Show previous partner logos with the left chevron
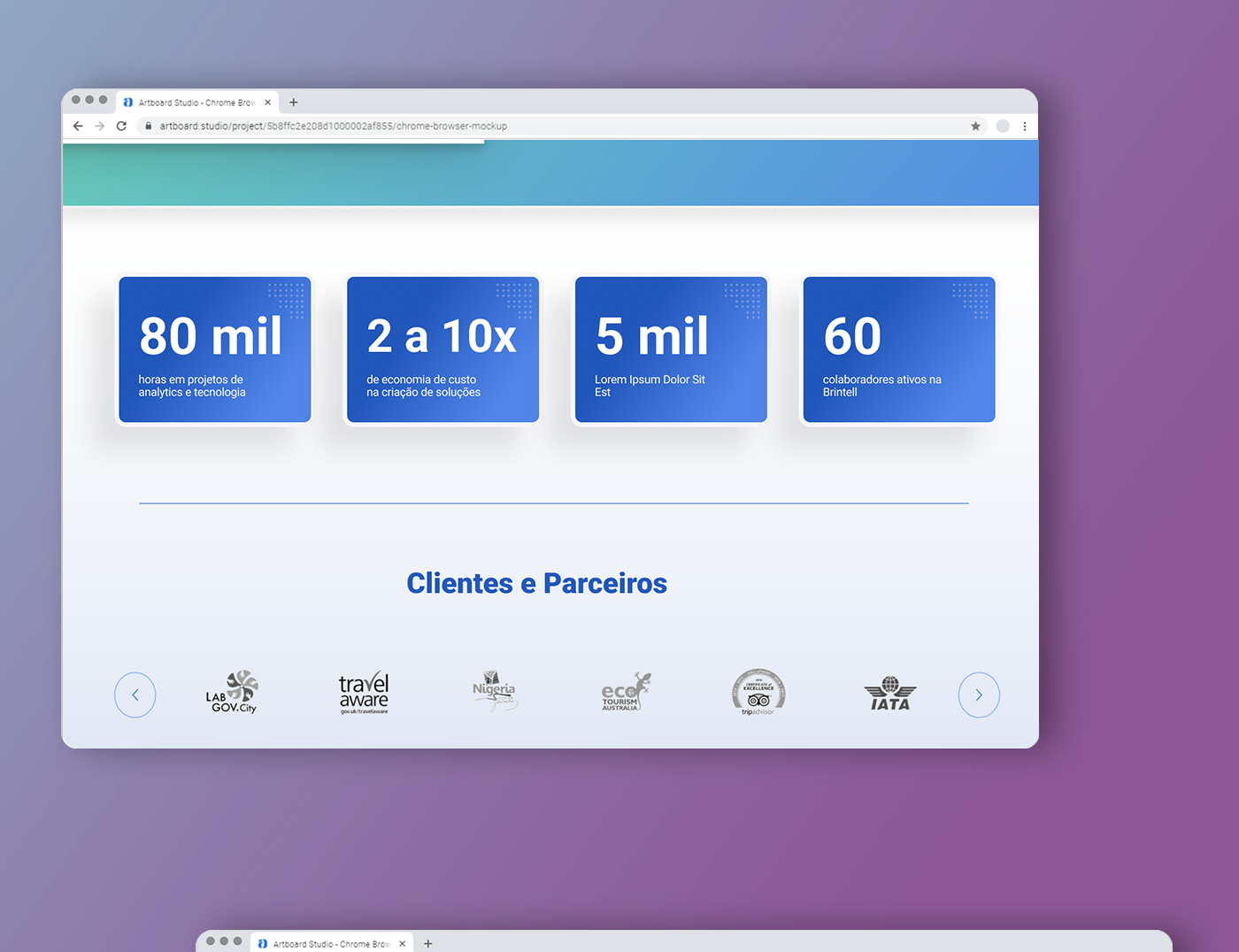Screen dimensions: 1239x952 tap(135, 695)
